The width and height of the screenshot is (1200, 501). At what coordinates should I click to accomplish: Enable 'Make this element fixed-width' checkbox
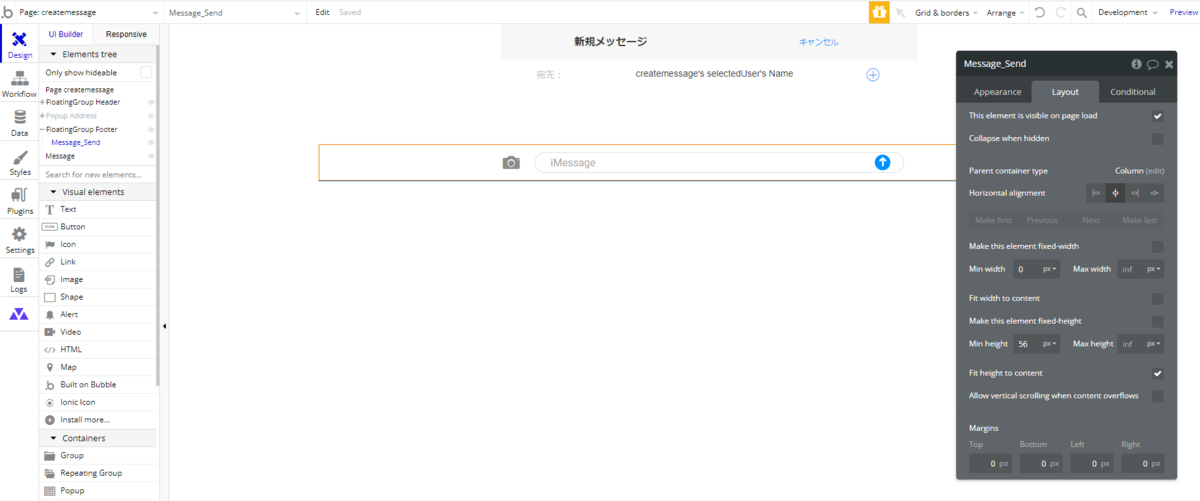pos(1157,246)
